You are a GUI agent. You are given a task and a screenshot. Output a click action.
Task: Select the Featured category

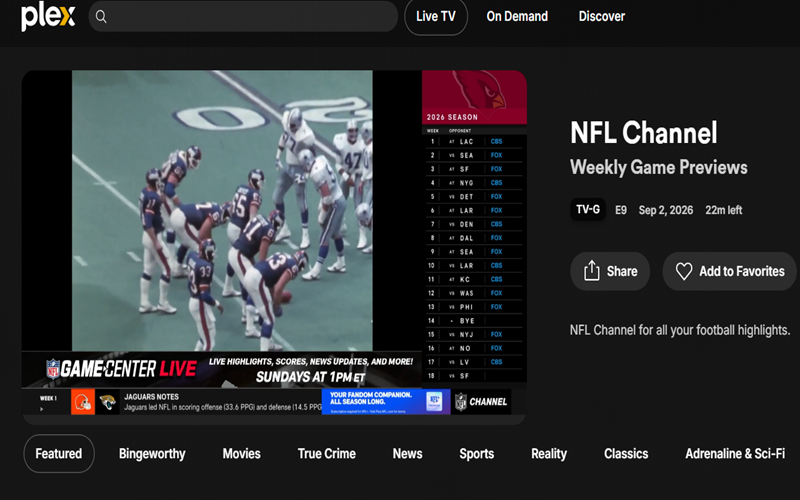[59, 454]
